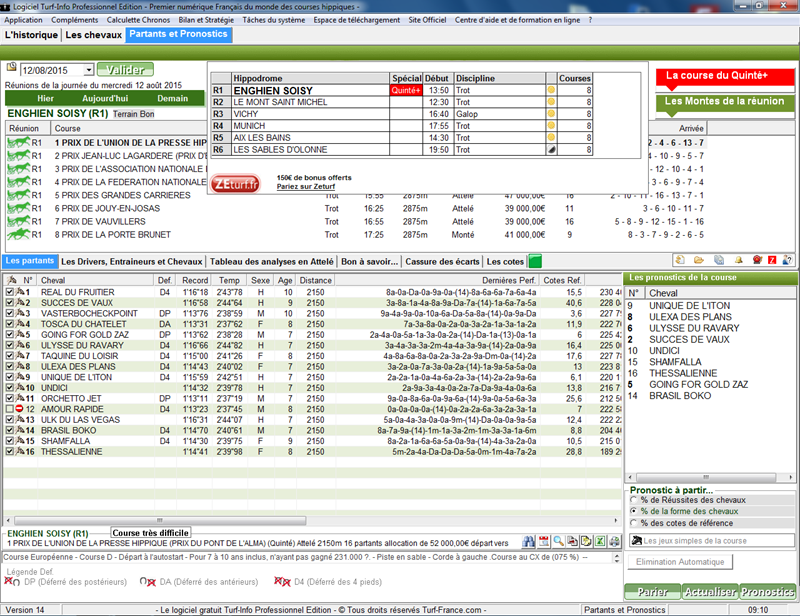Open Les jeux simples de la course dropdown
This screenshot has height=616, width=800.
click(713, 540)
